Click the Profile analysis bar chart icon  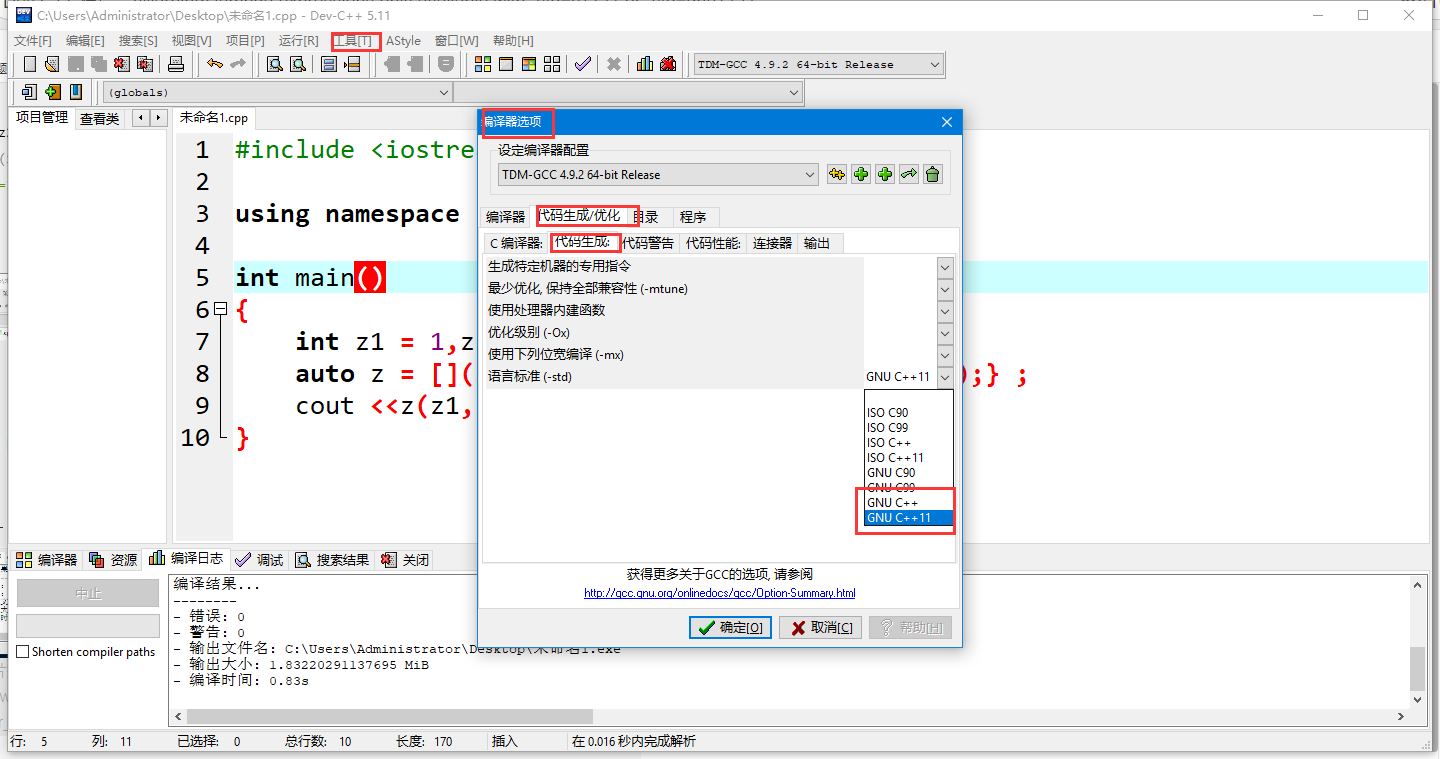tap(645, 64)
